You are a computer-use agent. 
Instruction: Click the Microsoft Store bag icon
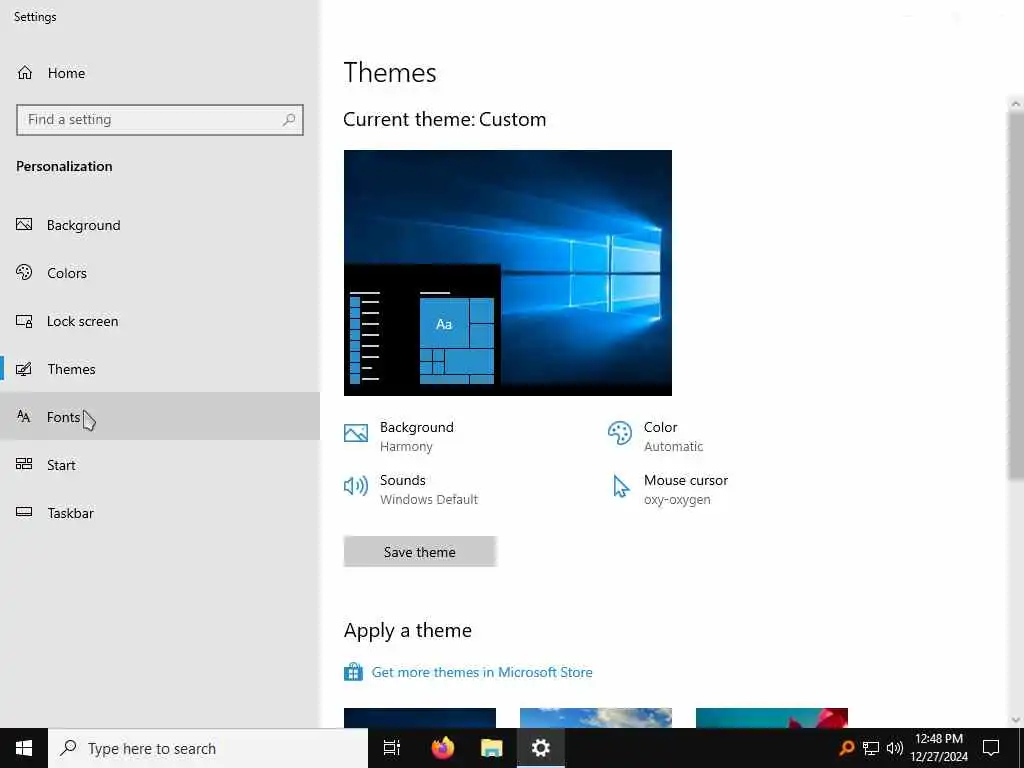tap(353, 671)
